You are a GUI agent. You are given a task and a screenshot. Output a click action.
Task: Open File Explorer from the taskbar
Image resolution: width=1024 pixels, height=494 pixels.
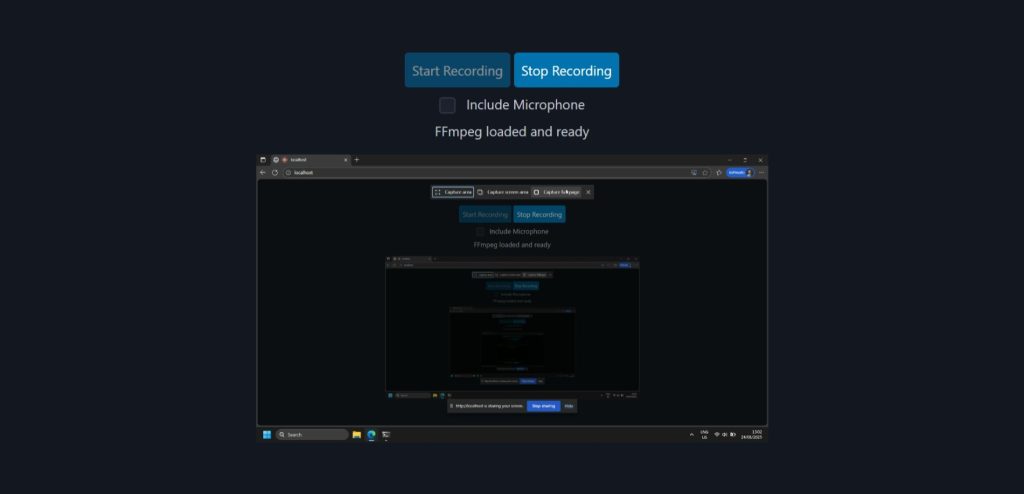coord(357,435)
